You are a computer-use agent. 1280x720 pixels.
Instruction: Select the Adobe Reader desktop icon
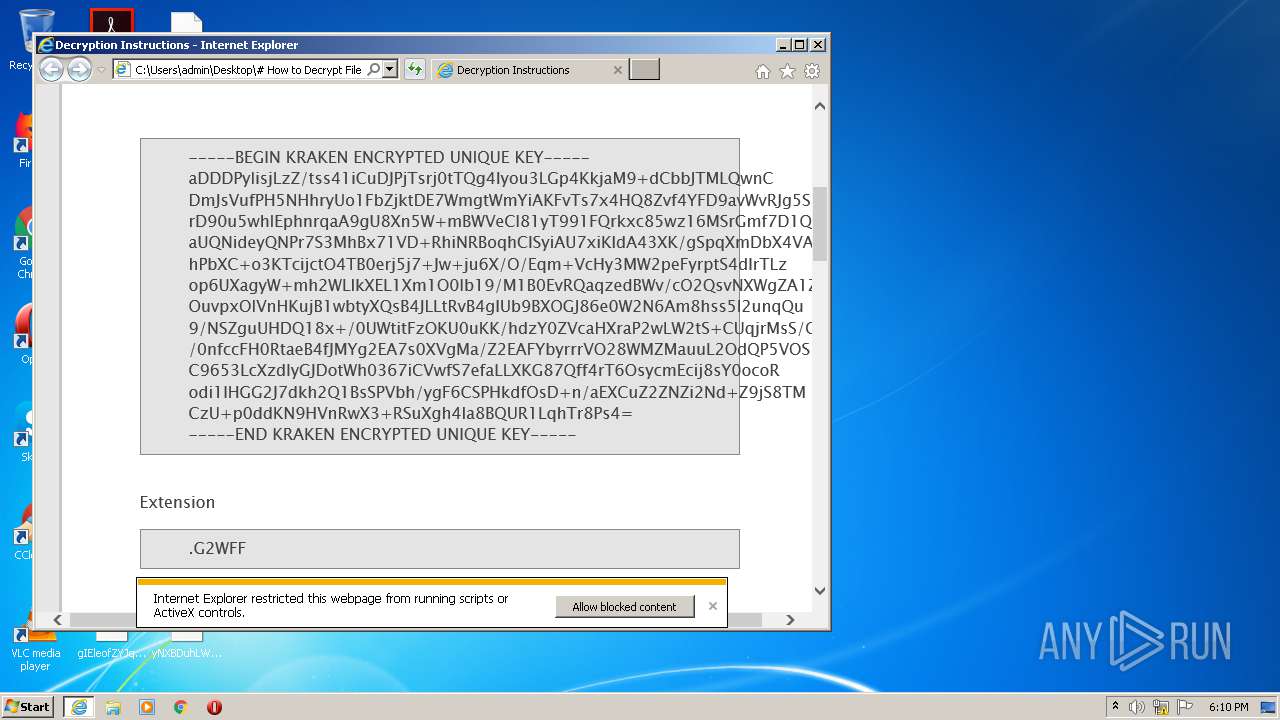click(x=111, y=20)
